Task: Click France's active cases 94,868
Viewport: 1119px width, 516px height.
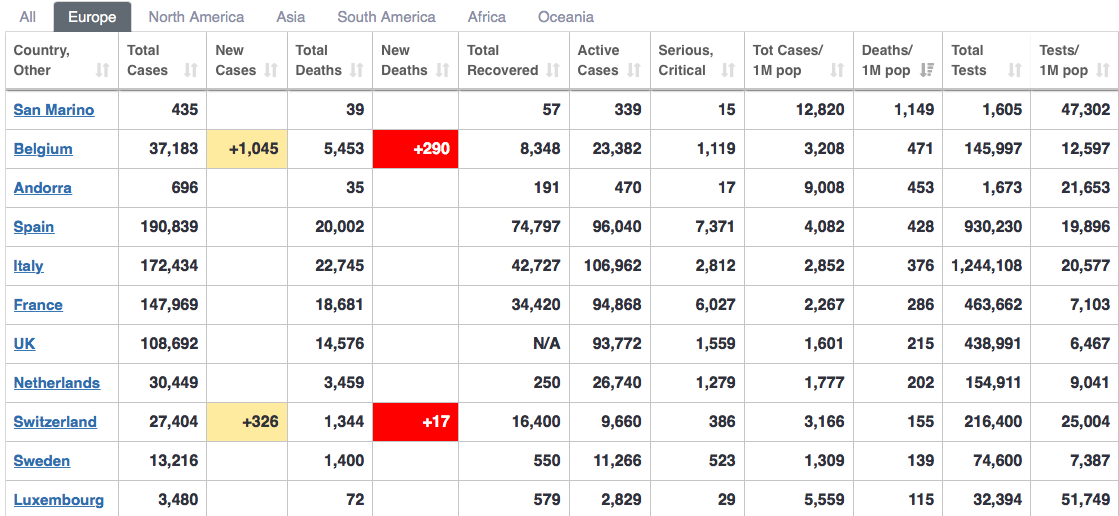Action: (617, 305)
